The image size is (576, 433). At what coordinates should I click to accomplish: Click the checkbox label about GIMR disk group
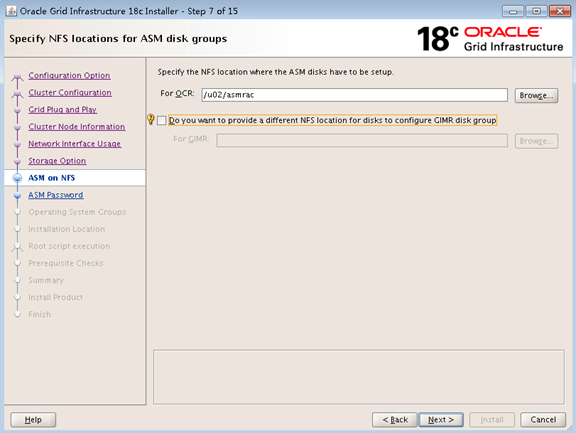[332, 120]
